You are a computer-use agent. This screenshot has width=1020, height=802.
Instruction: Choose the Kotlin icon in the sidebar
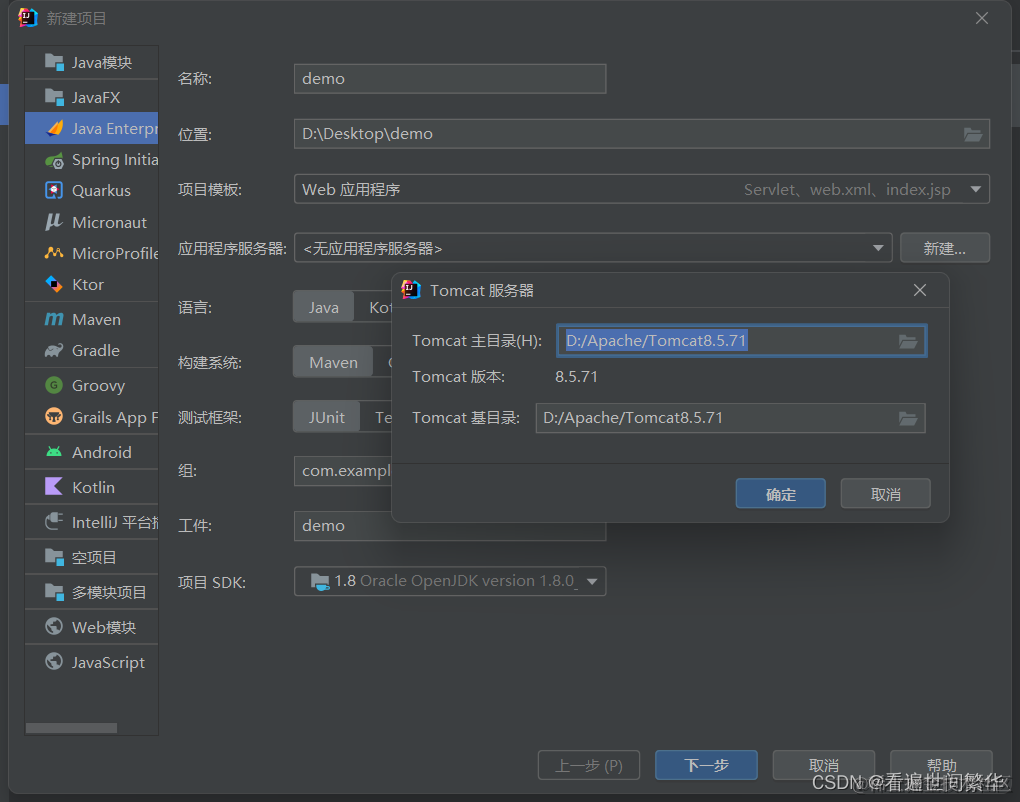click(x=54, y=487)
